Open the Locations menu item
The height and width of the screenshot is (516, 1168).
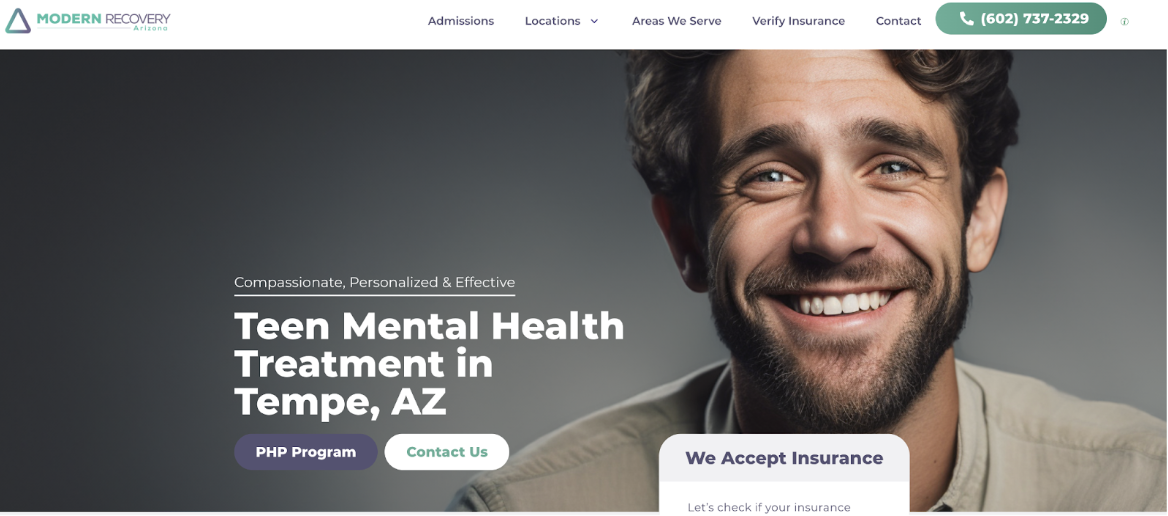552,21
